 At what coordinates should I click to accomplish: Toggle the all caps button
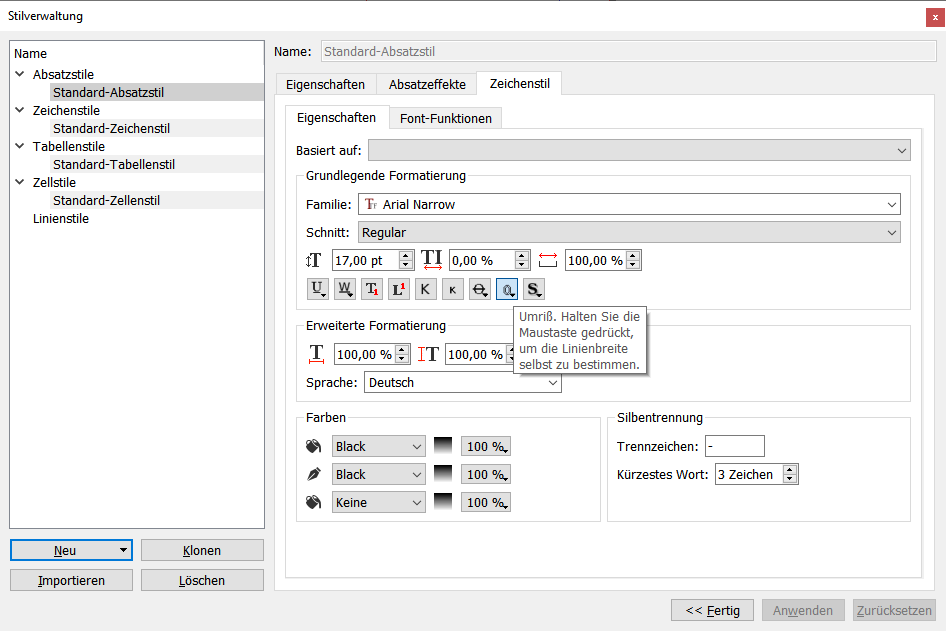426,289
